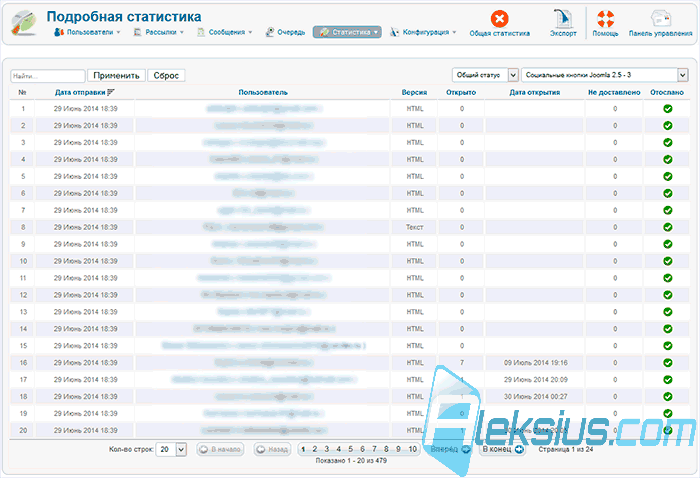Click the Помощь lifebuoy icon
This screenshot has height=478, width=700.
click(605, 19)
